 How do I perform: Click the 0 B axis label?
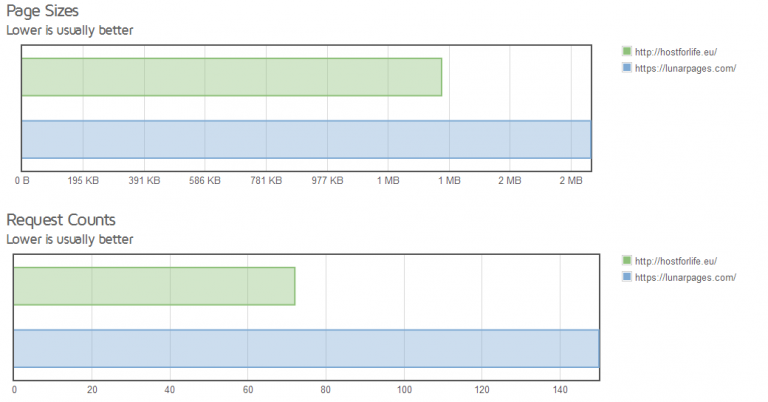click(22, 181)
